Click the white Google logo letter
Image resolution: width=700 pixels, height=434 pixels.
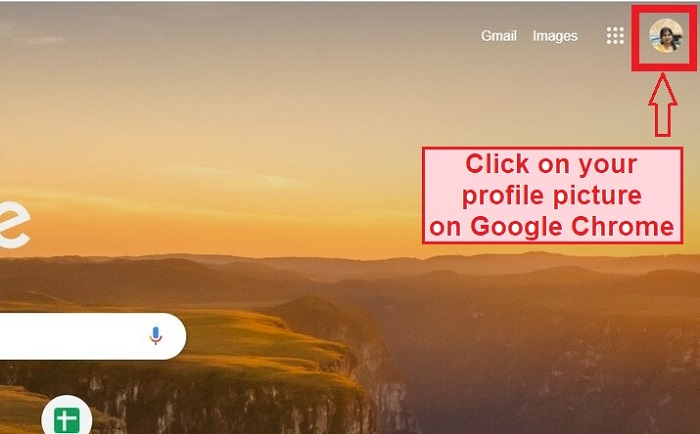pos(14,225)
